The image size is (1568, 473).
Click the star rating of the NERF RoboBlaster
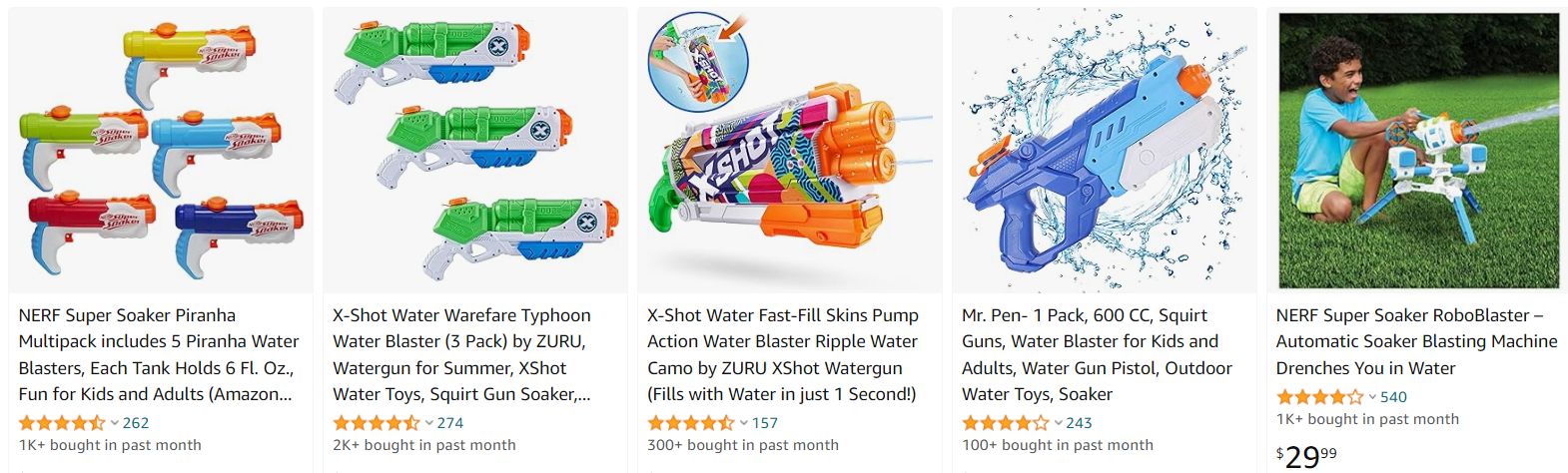point(1320,397)
